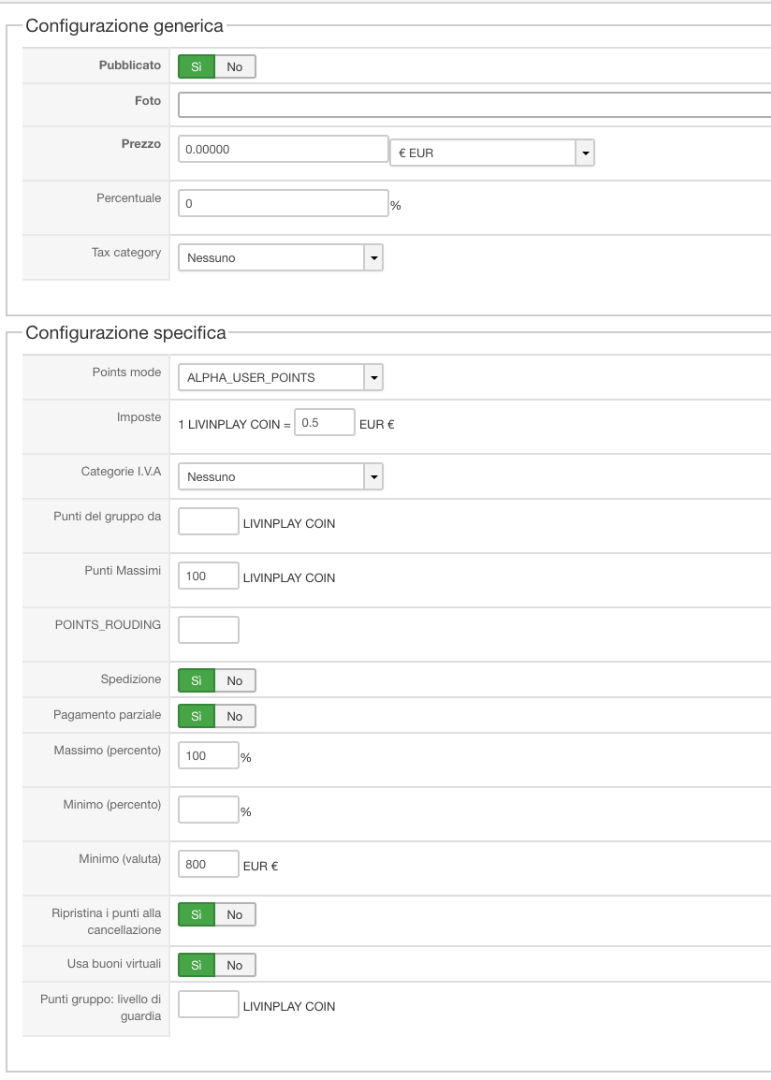Select Si for Usa buoni virtuali
The width and height of the screenshot is (771, 1080).
tap(197, 965)
